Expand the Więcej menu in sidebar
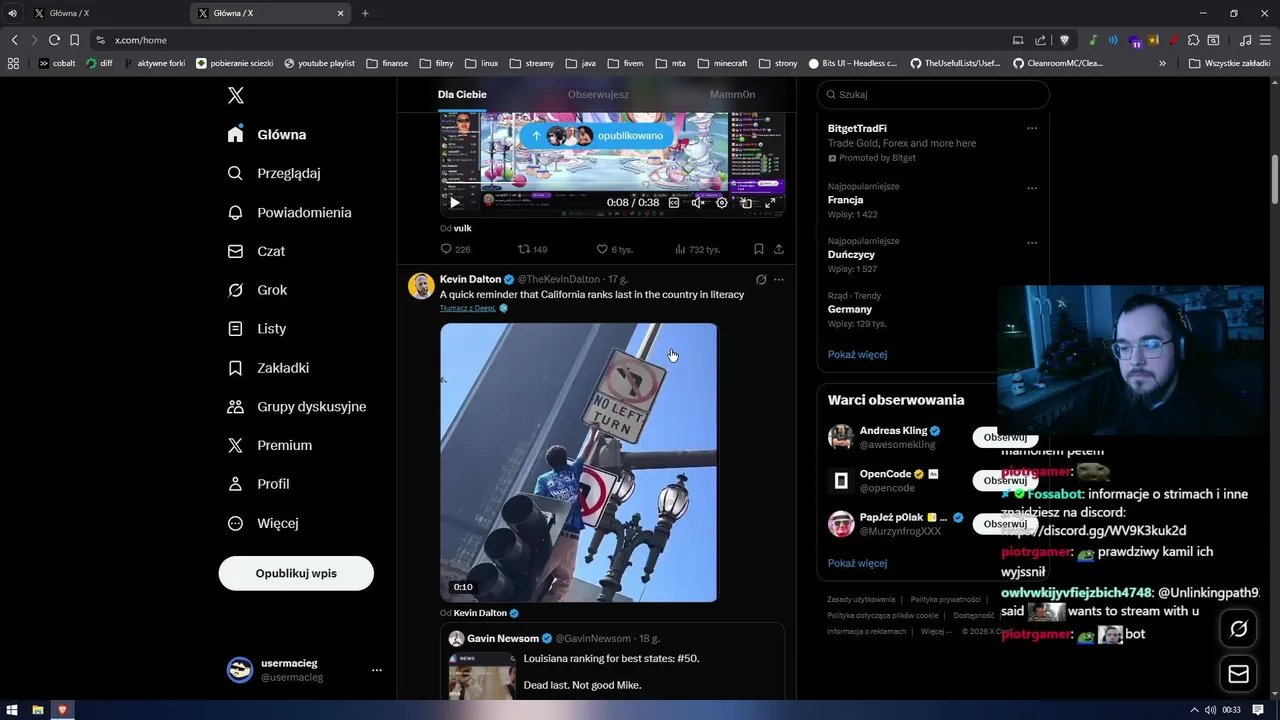This screenshot has width=1280, height=720. 263,523
